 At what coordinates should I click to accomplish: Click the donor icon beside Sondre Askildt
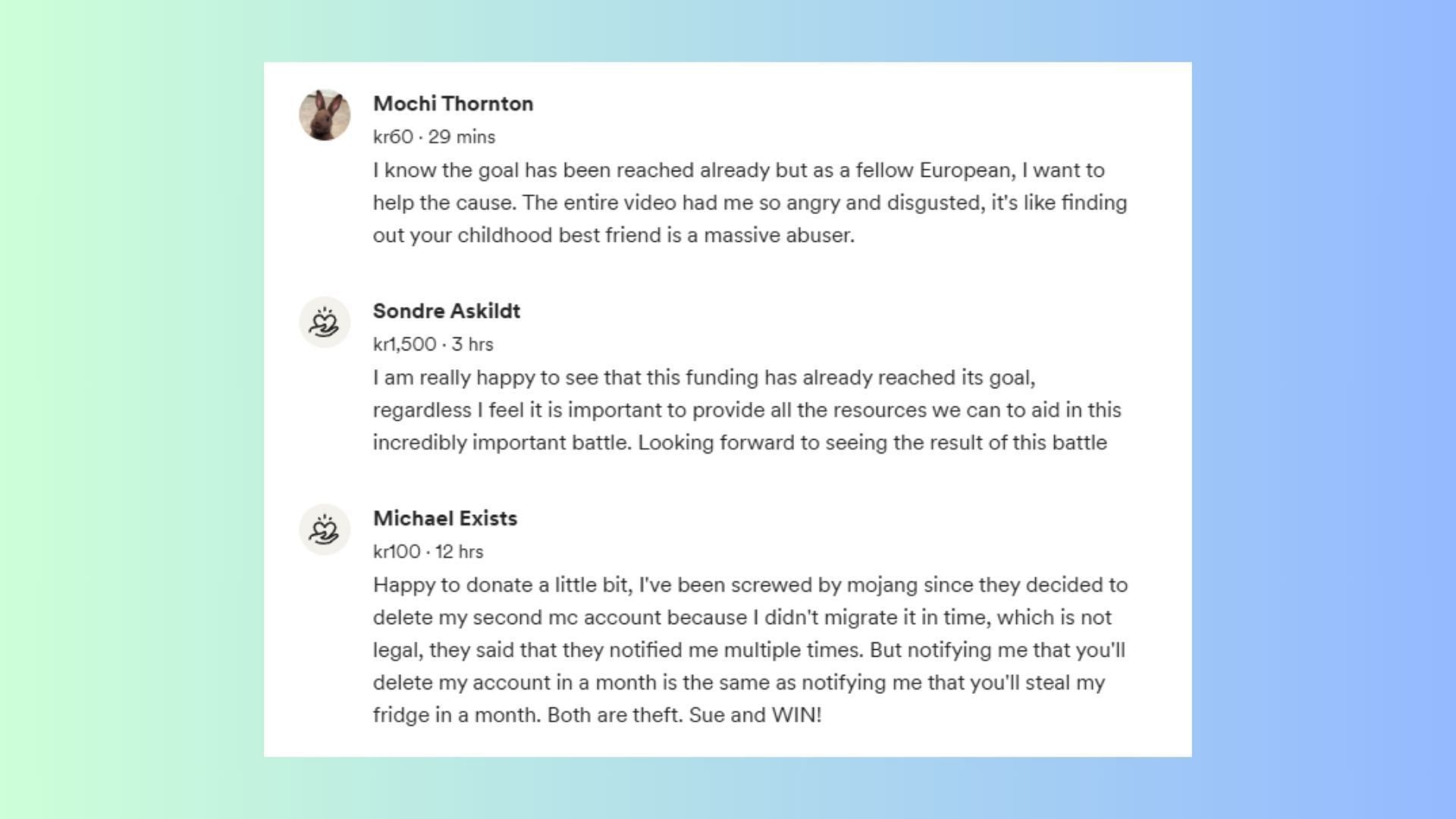click(x=325, y=322)
